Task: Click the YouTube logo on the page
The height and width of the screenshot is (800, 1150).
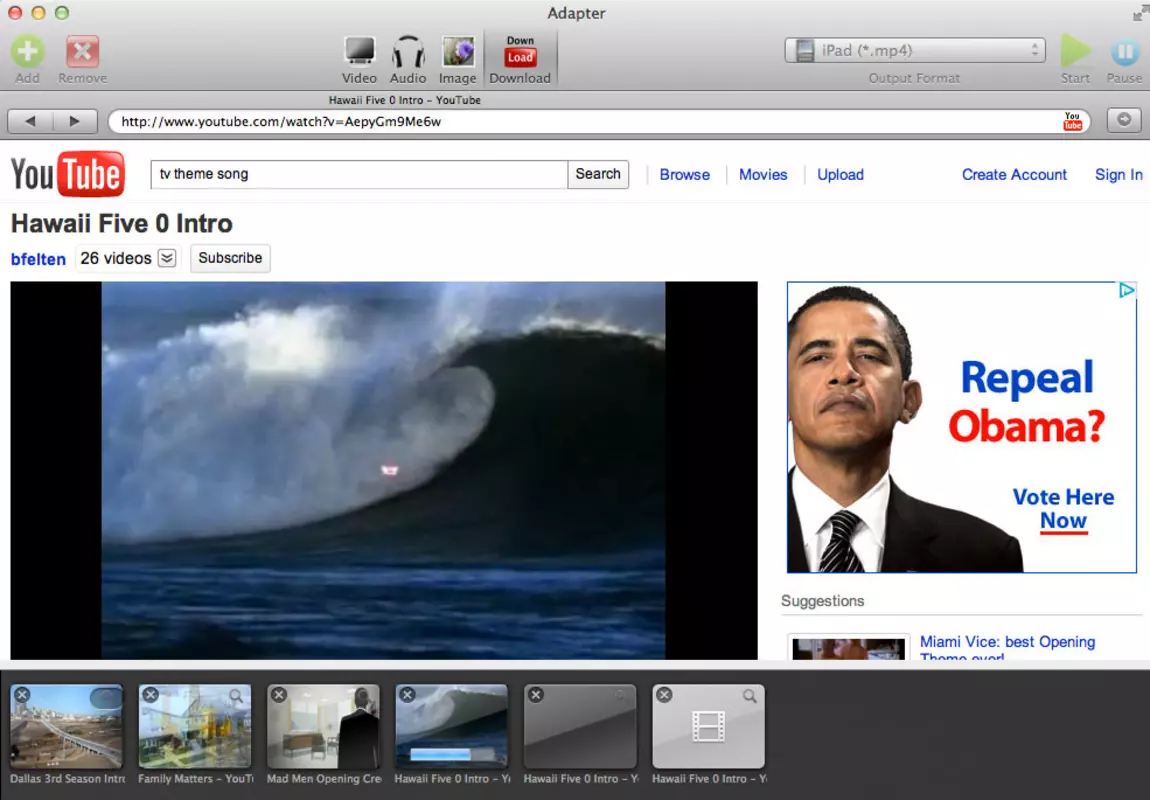Action: click(67, 175)
